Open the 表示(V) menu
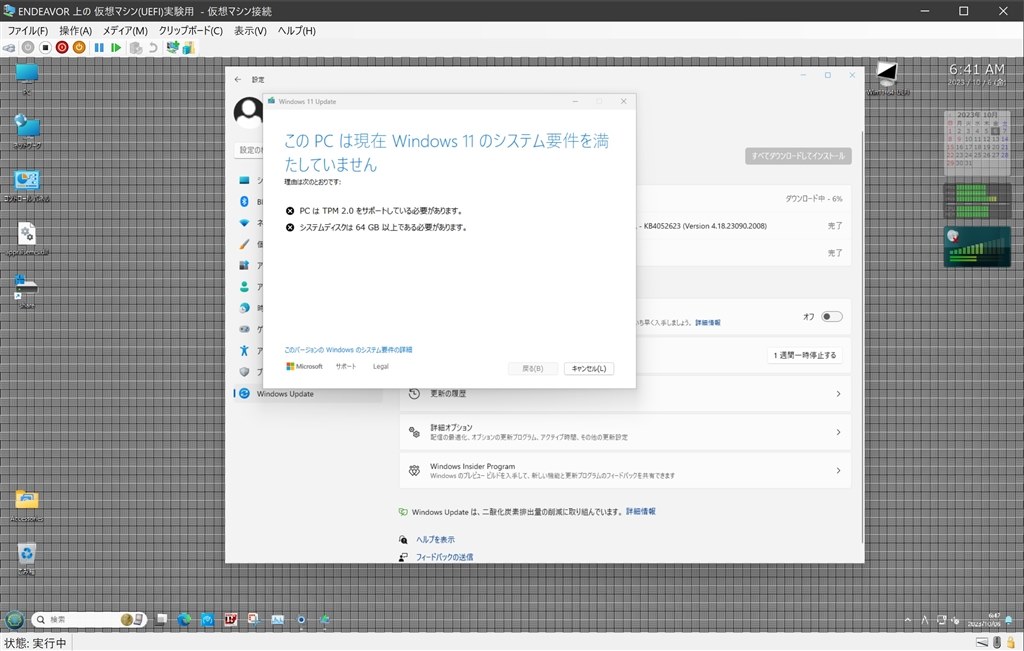This screenshot has height=651, width=1024. tap(250, 31)
